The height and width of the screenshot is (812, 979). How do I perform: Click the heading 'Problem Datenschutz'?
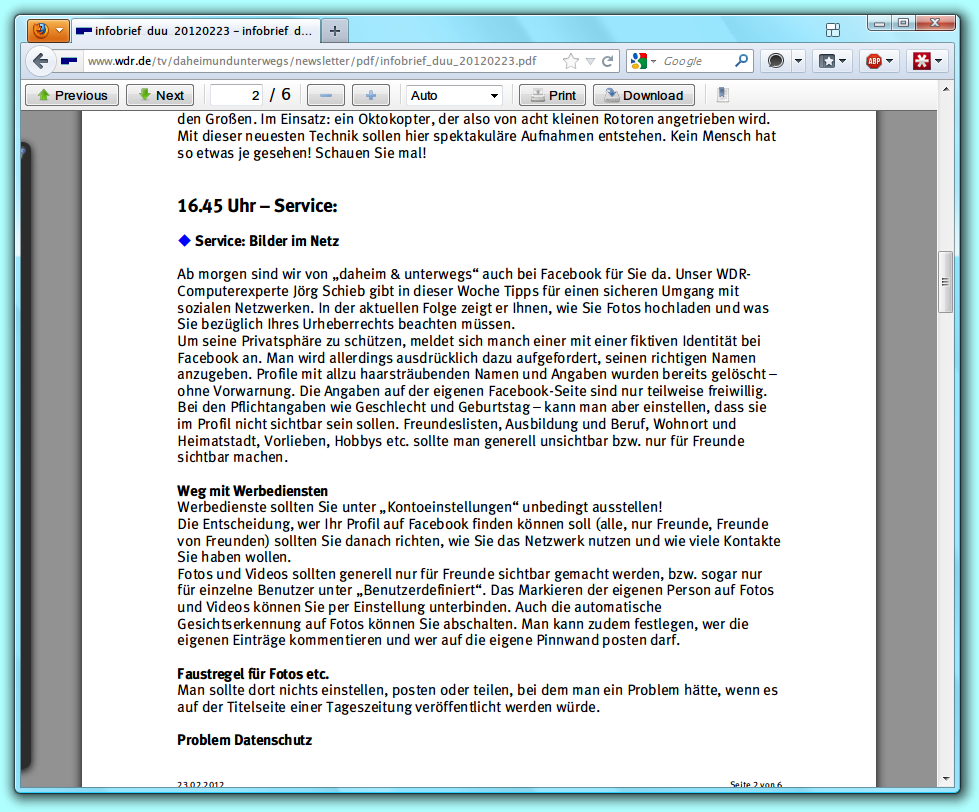pyautogui.click(x=244, y=740)
